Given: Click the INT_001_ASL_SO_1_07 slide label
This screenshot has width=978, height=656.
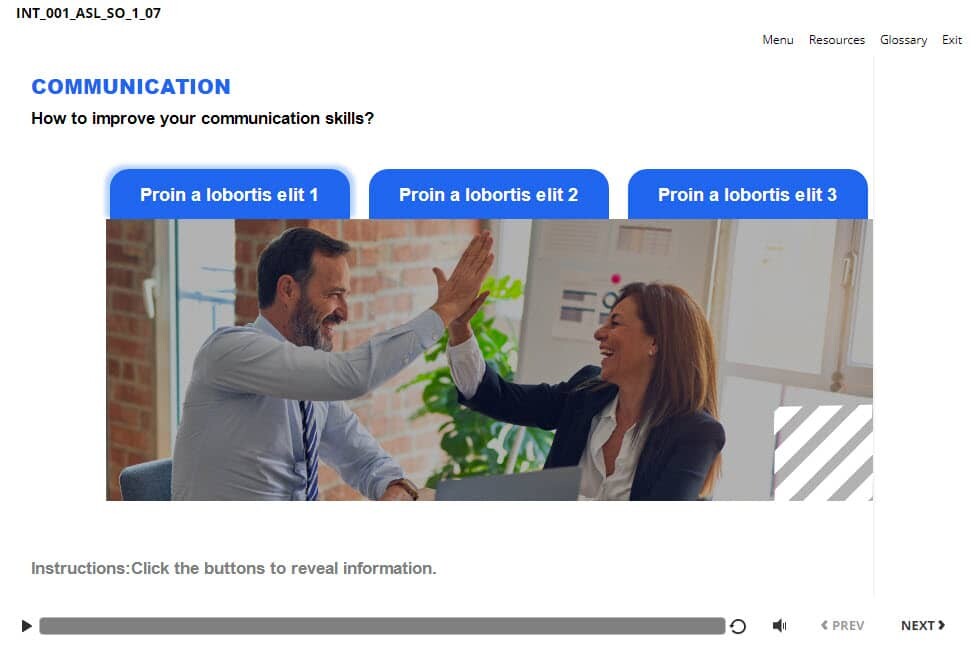Looking at the screenshot, I should (x=89, y=13).
